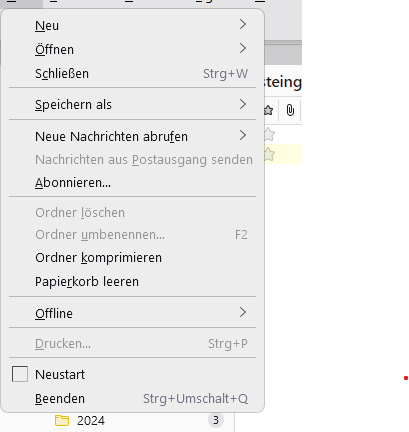
Task: Expand the Neu submenu
Action: pos(132,25)
